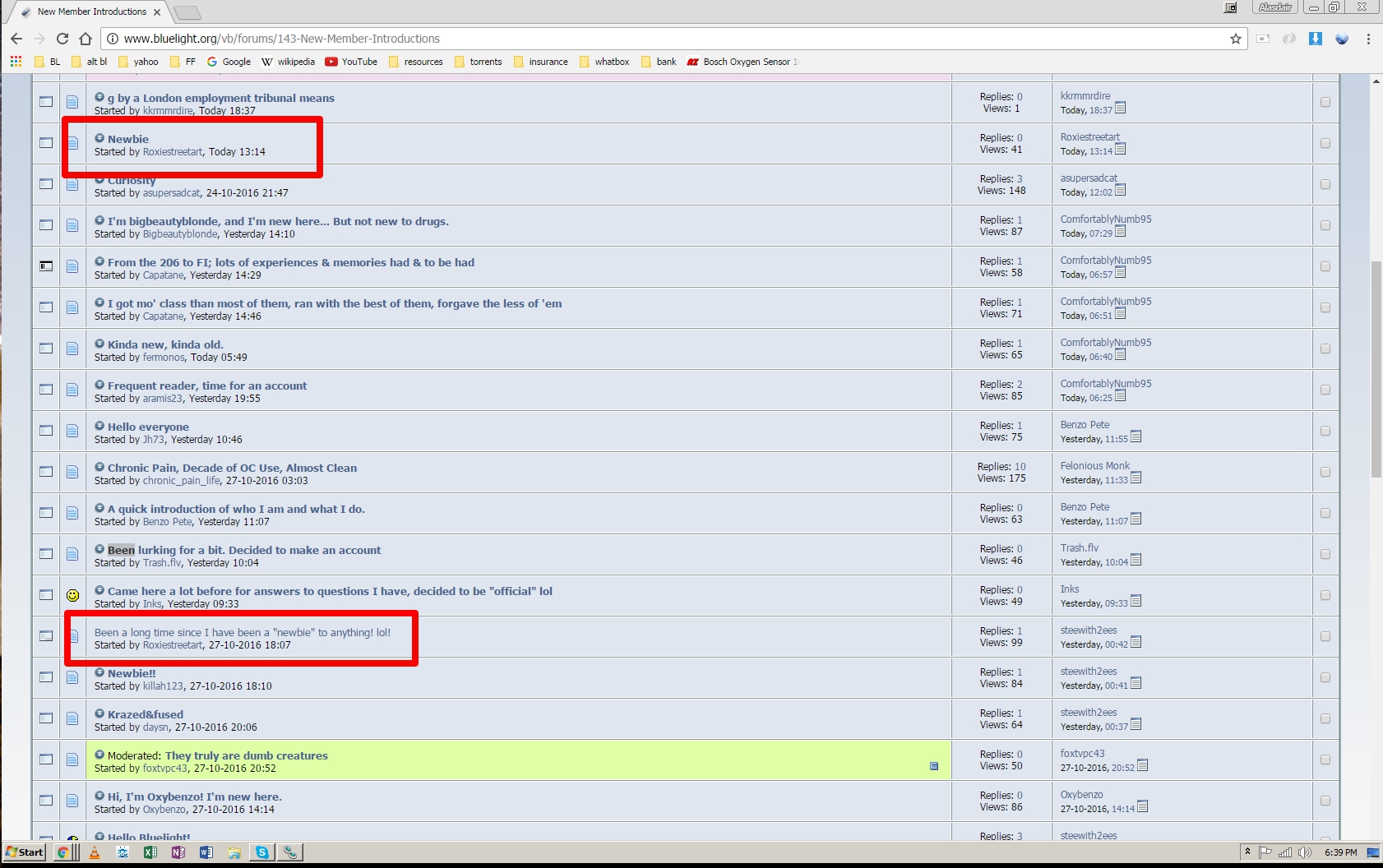
Task: Tick checkbox for Kinda new, kinda old thread
Action: 1325,349
